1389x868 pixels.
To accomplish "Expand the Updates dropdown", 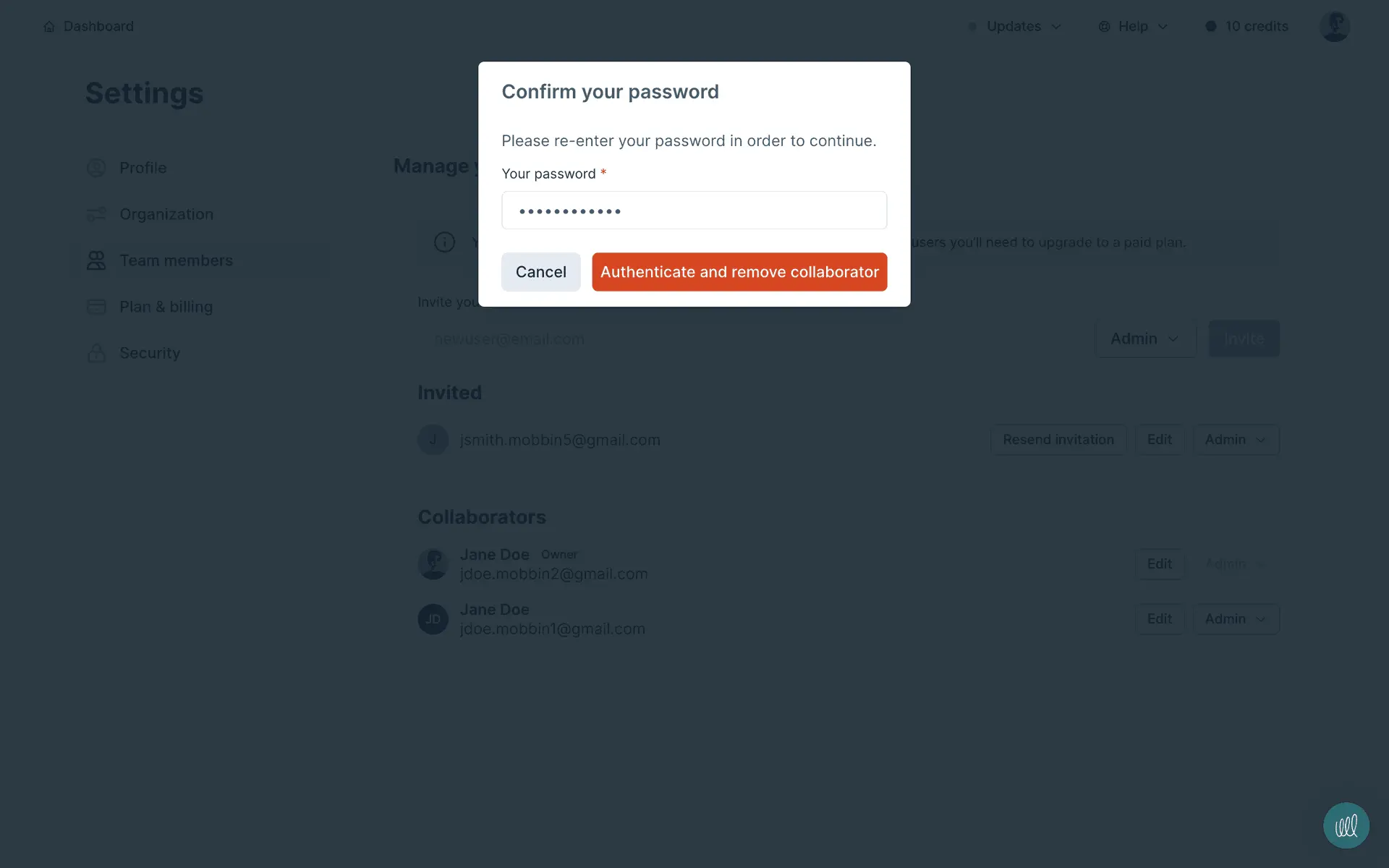I will [1015, 27].
